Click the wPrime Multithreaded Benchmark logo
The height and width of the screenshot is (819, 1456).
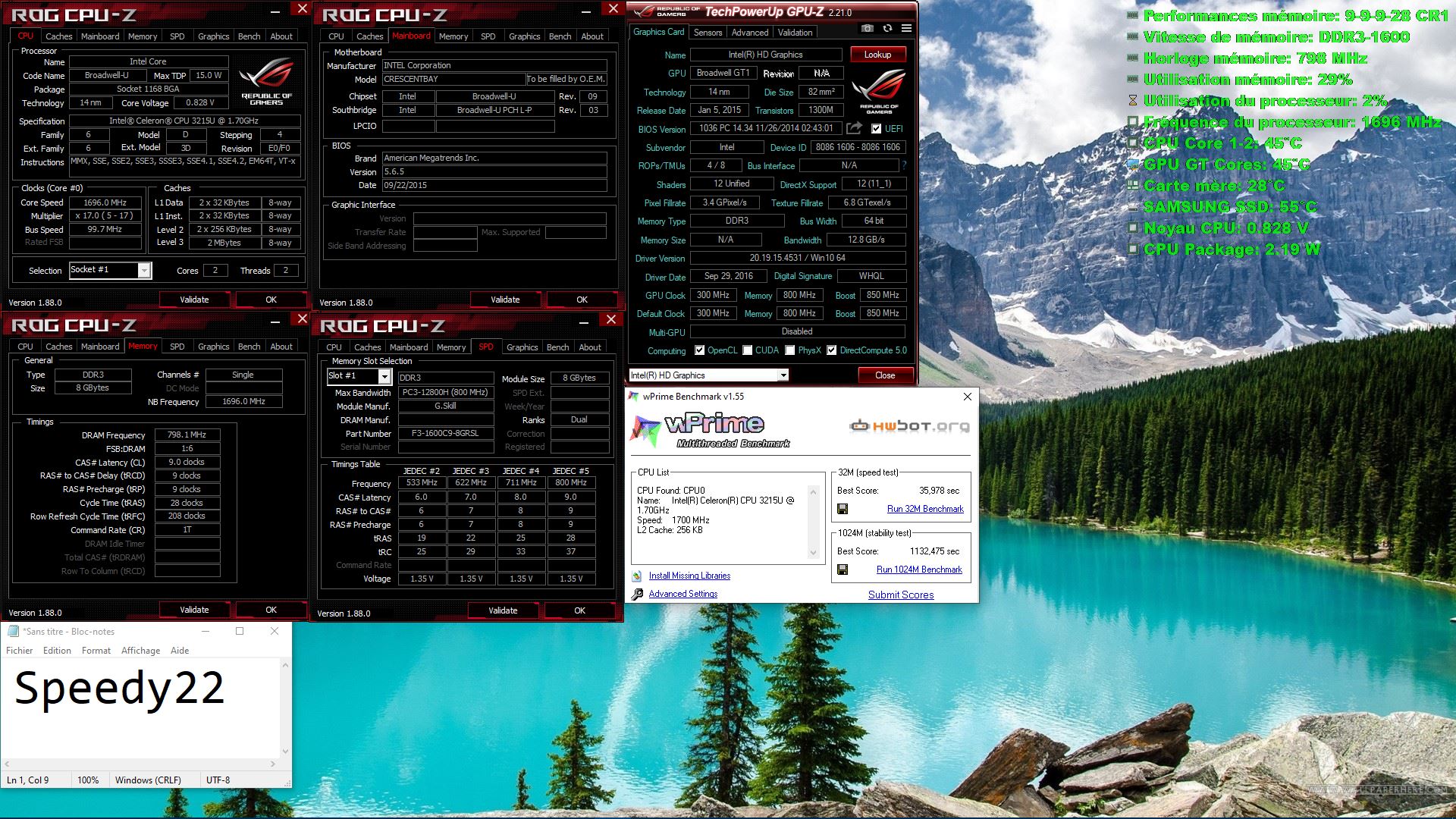(710, 429)
